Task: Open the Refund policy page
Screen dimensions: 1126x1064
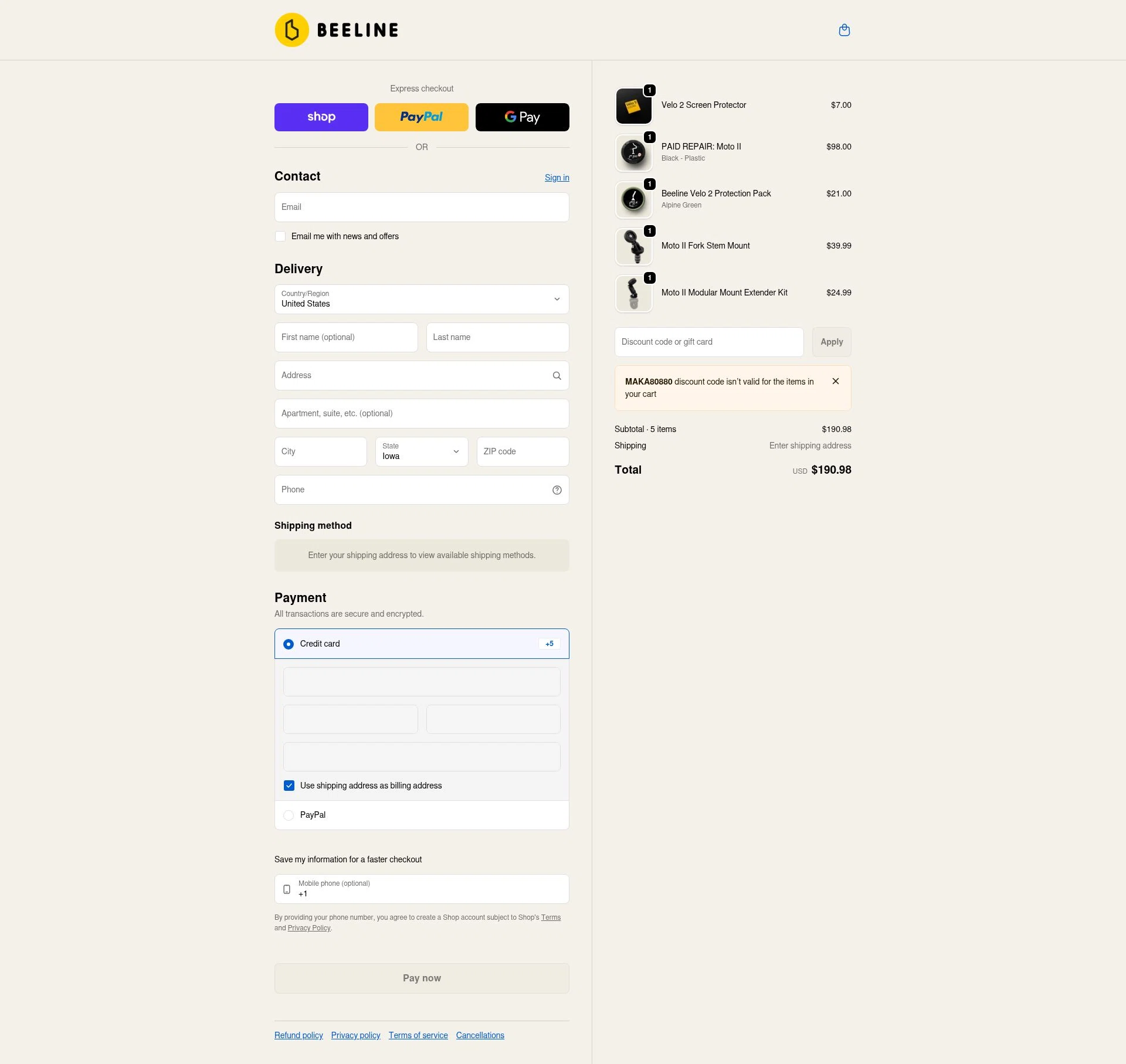Action: point(298,1035)
